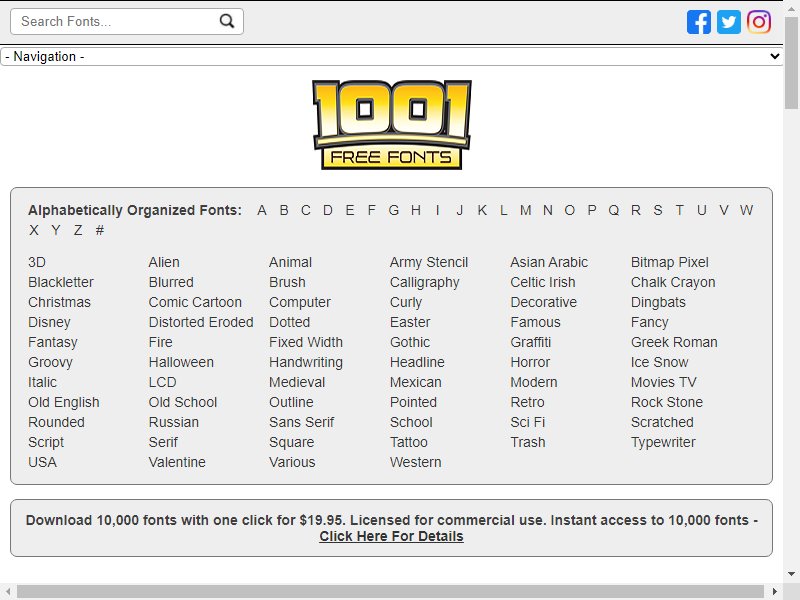Open Click Here For Details link

(391, 536)
